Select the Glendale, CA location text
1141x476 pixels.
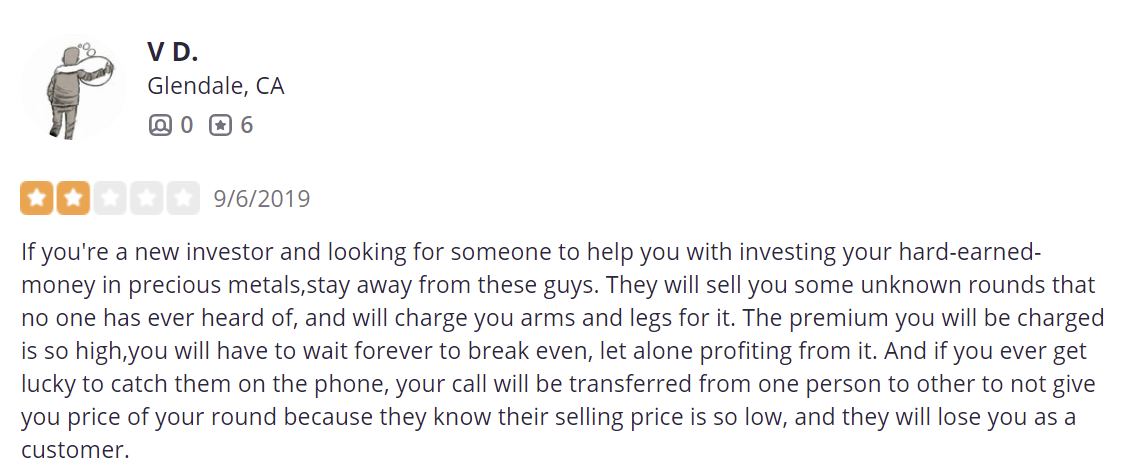[215, 87]
